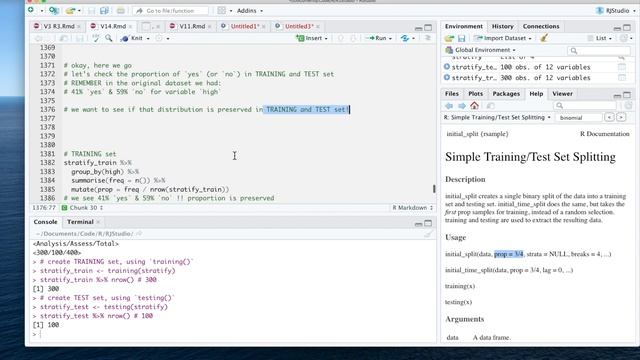Open the Environment tab
The height and width of the screenshot is (360, 640).
(463, 26)
